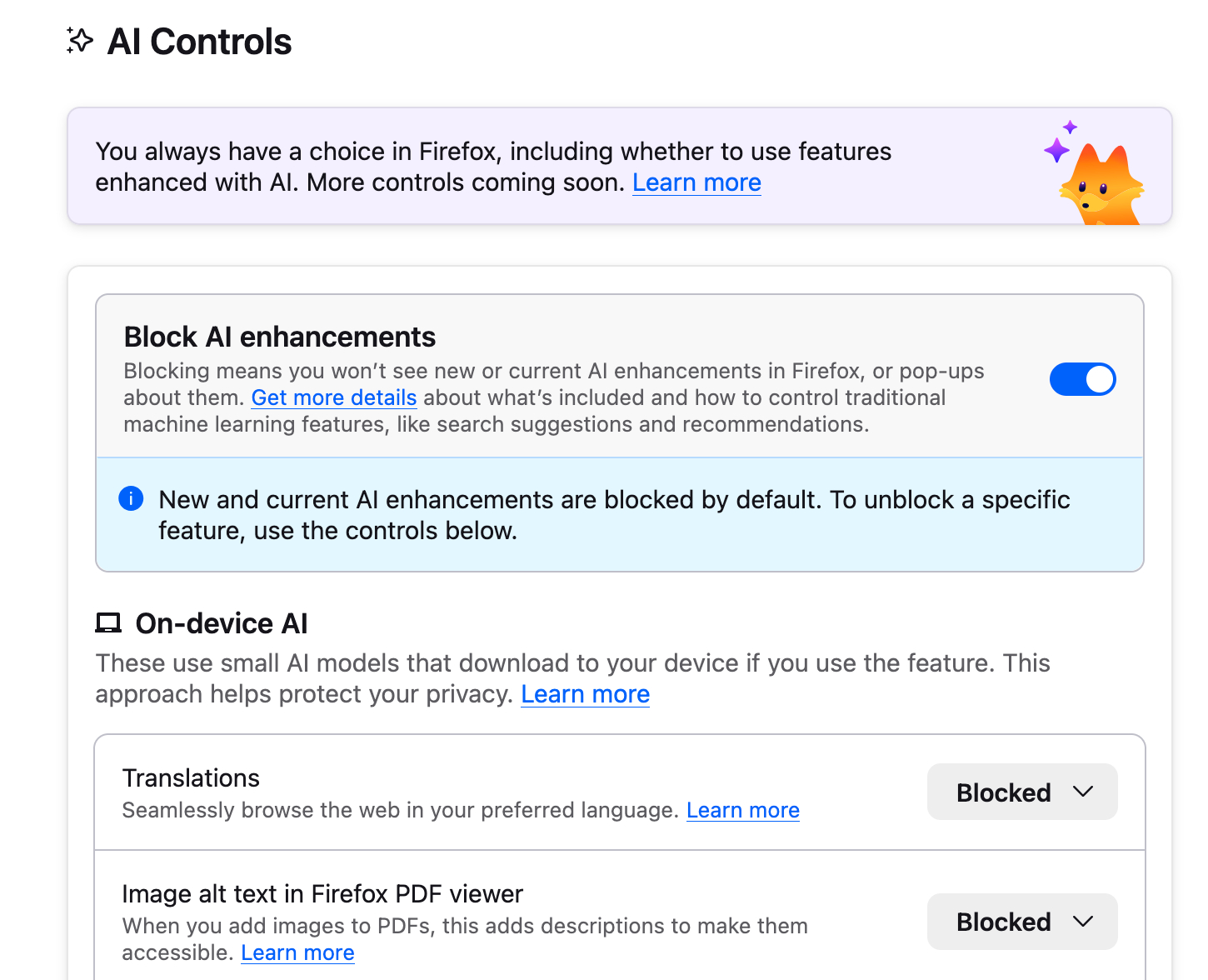Click Image alt text Learn more link
The width and height of the screenshot is (1208, 980).
pyautogui.click(x=297, y=952)
